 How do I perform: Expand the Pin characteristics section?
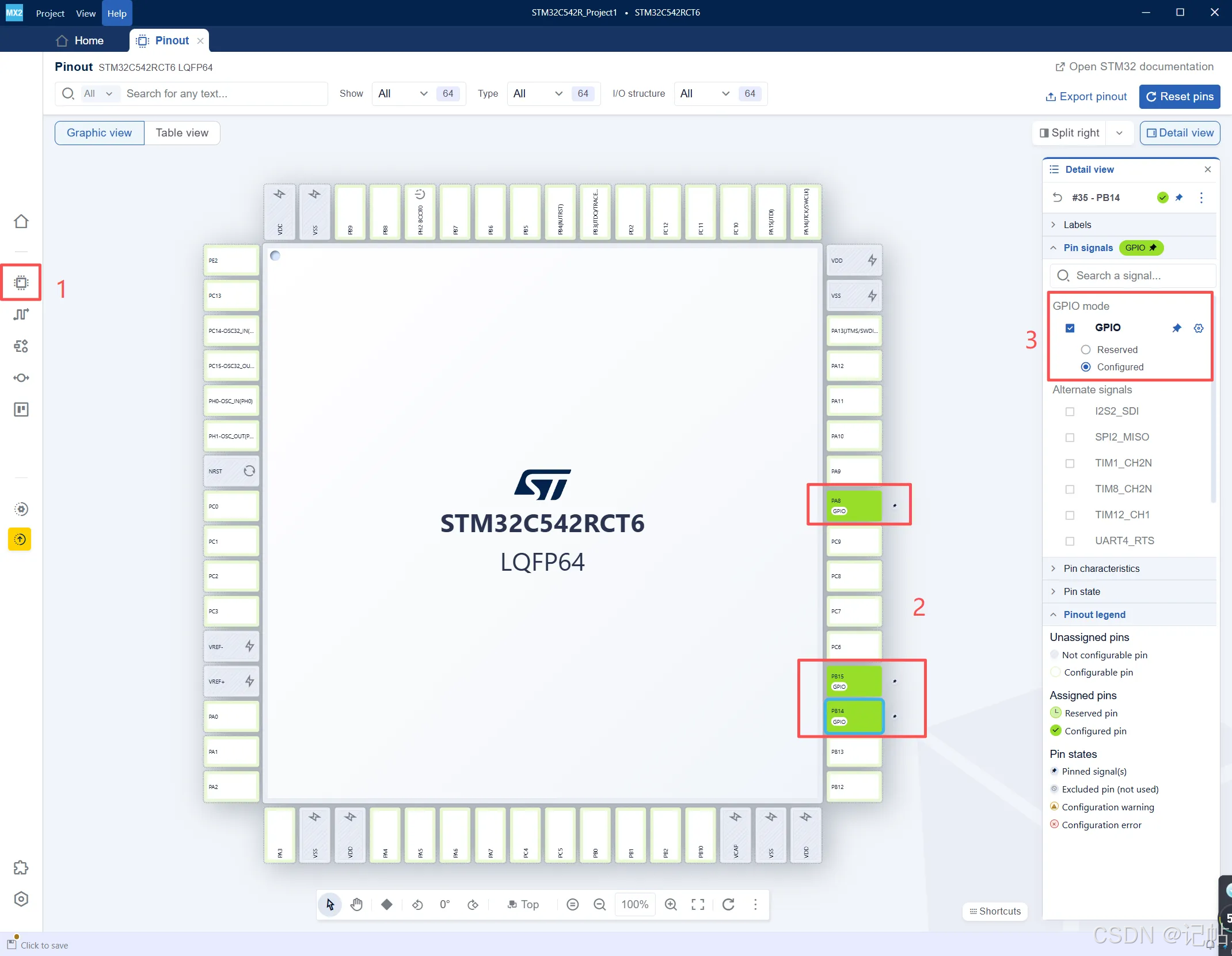pyautogui.click(x=1130, y=568)
